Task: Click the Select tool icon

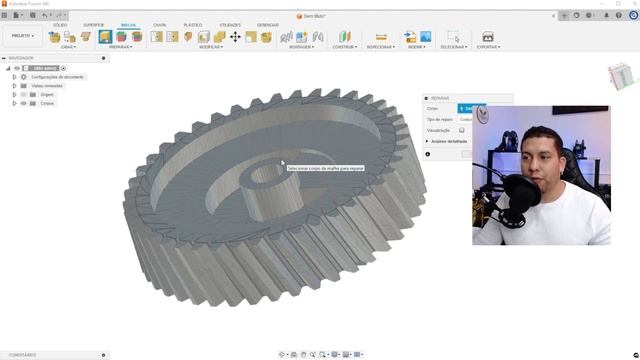Action: (x=453, y=37)
